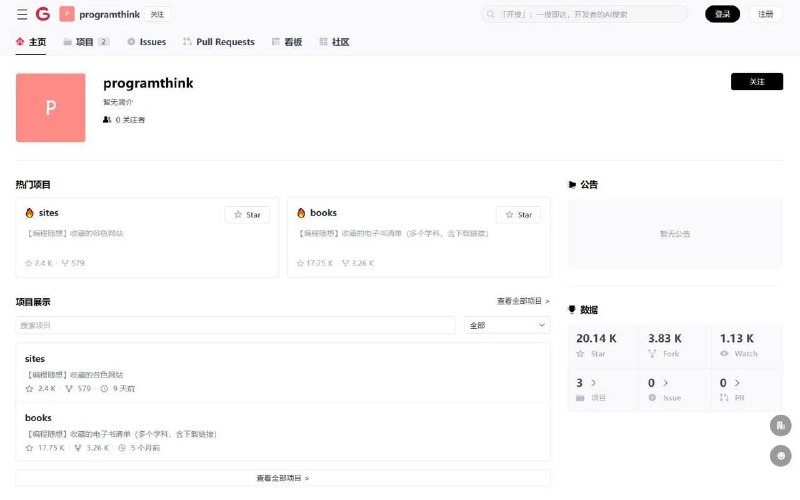
Task: Expand the 项目 count arrow in data panel
Action: (x=593, y=383)
